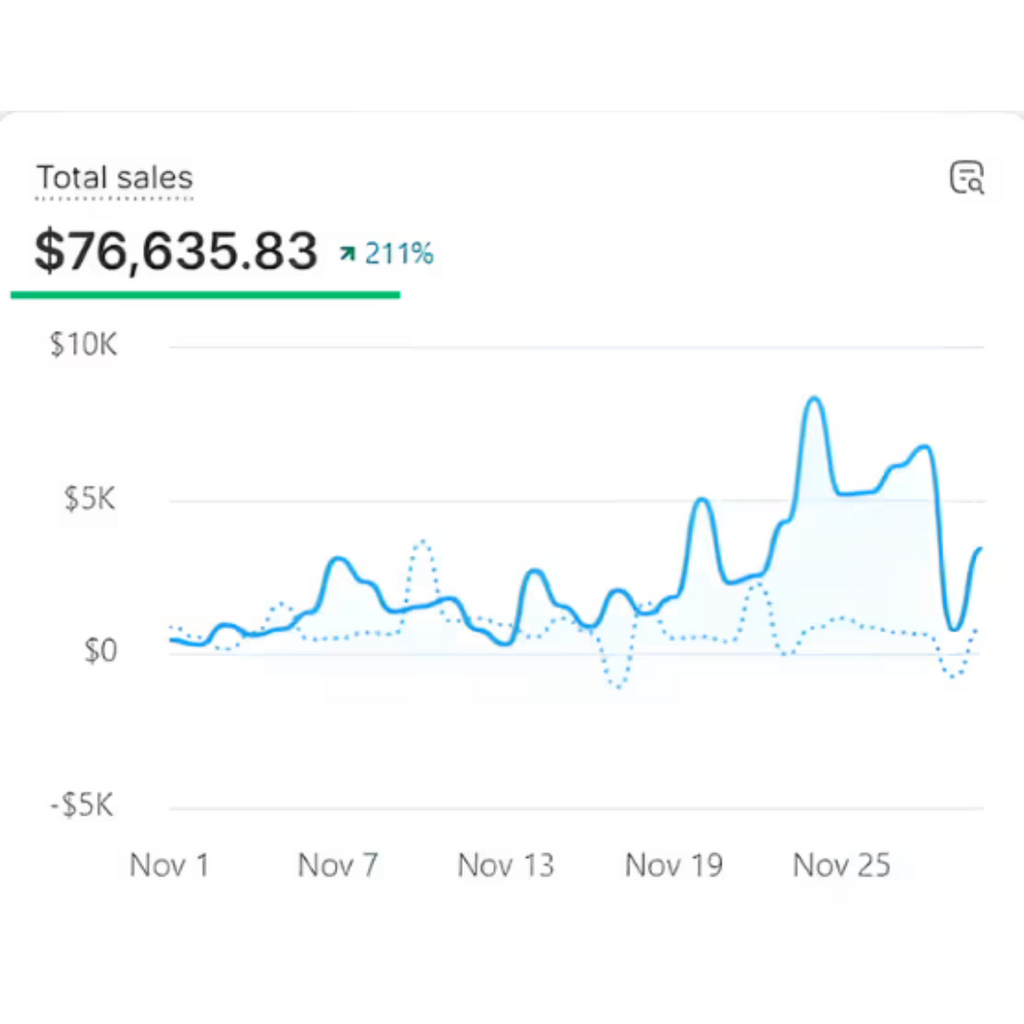
Task: Click the highest peak of the solid line
Action: (815, 399)
